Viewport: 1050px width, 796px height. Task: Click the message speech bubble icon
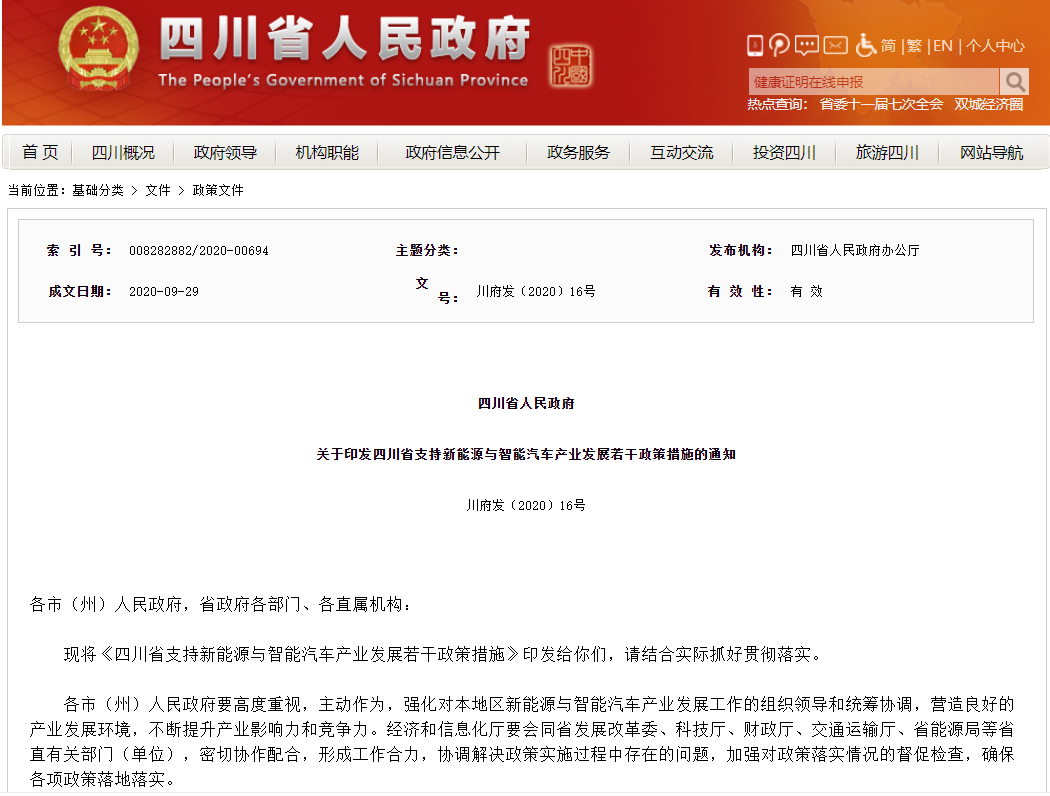click(x=806, y=44)
